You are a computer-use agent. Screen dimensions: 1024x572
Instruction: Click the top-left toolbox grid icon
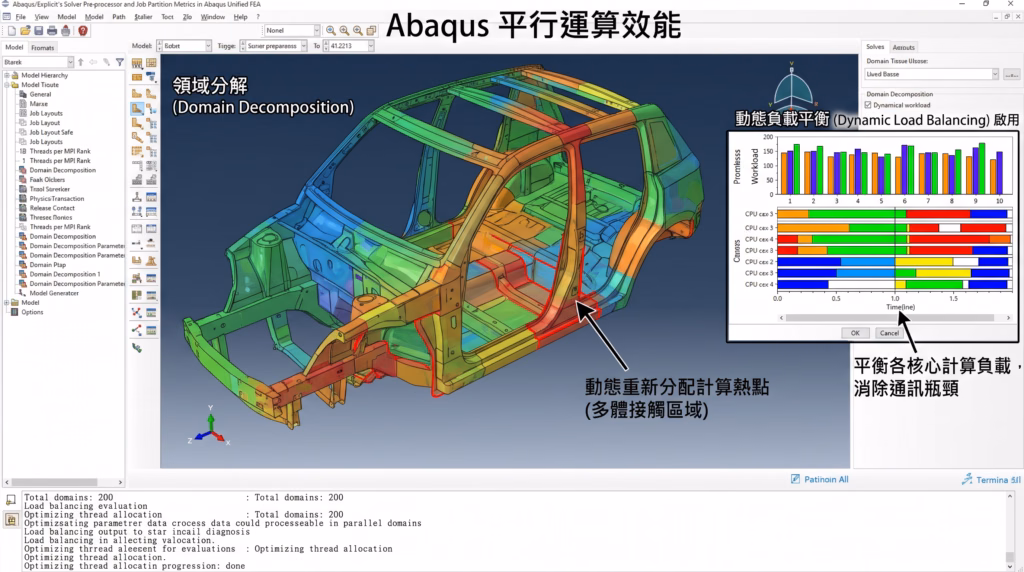click(x=137, y=63)
